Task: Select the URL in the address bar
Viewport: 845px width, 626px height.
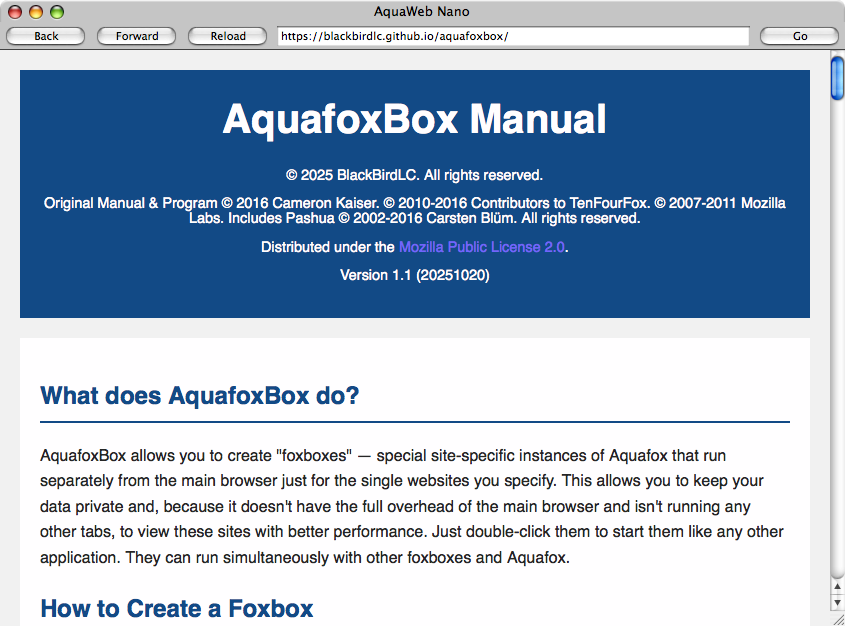Action: pos(512,36)
